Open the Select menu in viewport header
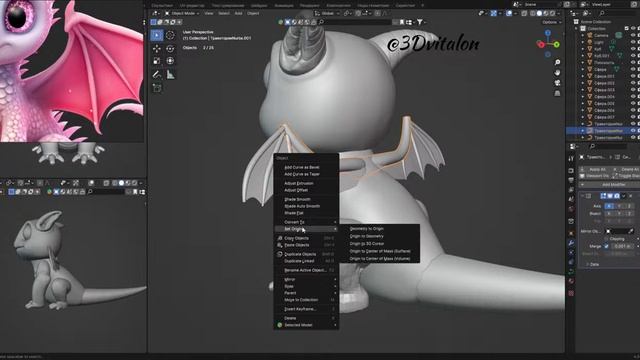The height and width of the screenshot is (360, 640). (224, 13)
